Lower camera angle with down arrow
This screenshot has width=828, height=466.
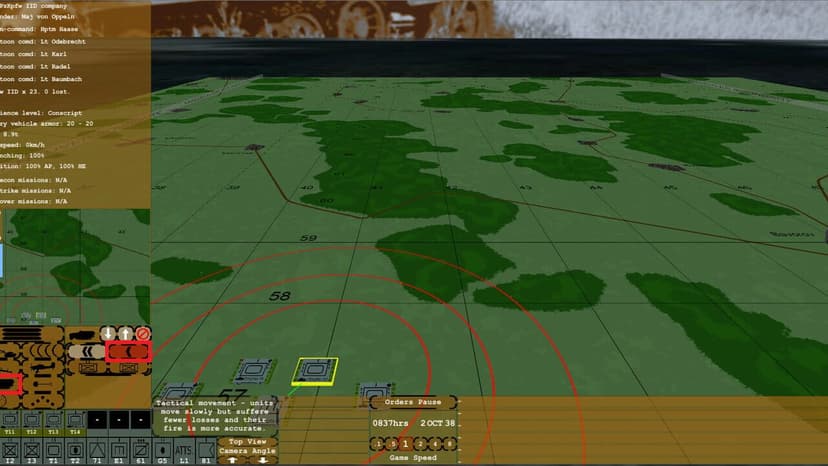[x=262, y=460]
